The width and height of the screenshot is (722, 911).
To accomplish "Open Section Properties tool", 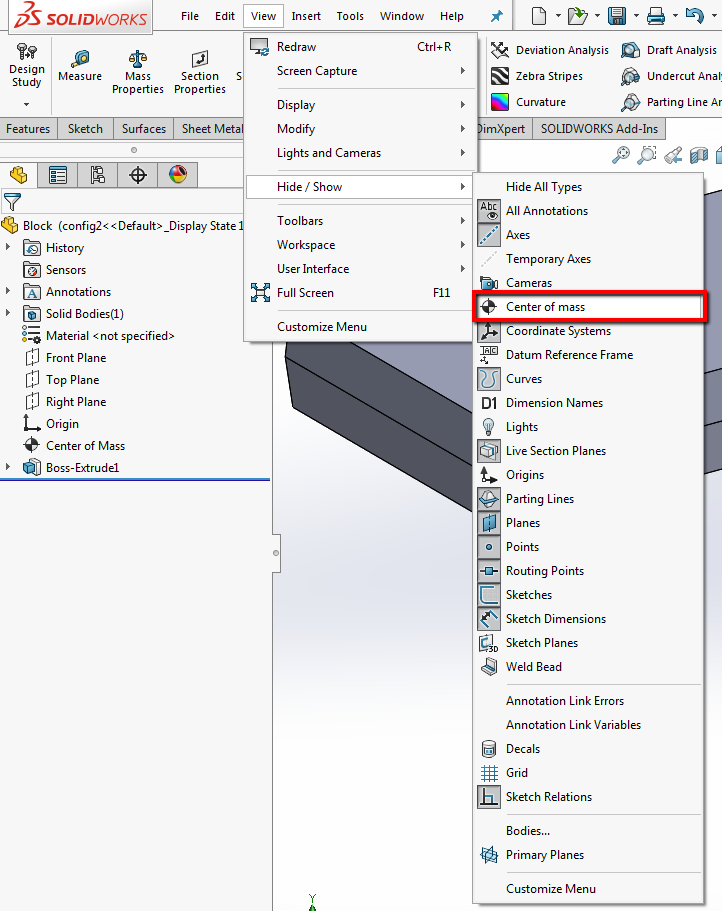I will point(200,73).
